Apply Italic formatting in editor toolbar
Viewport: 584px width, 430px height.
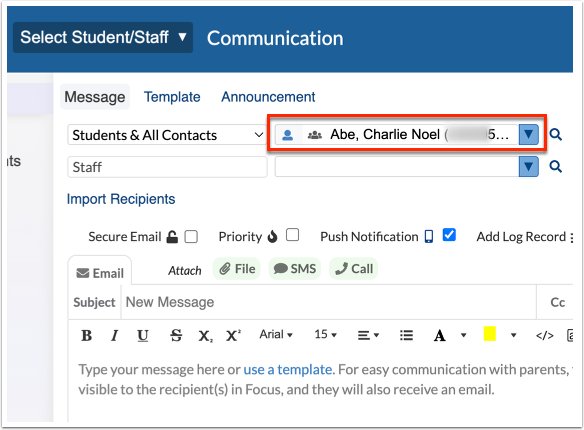click(x=115, y=335)
